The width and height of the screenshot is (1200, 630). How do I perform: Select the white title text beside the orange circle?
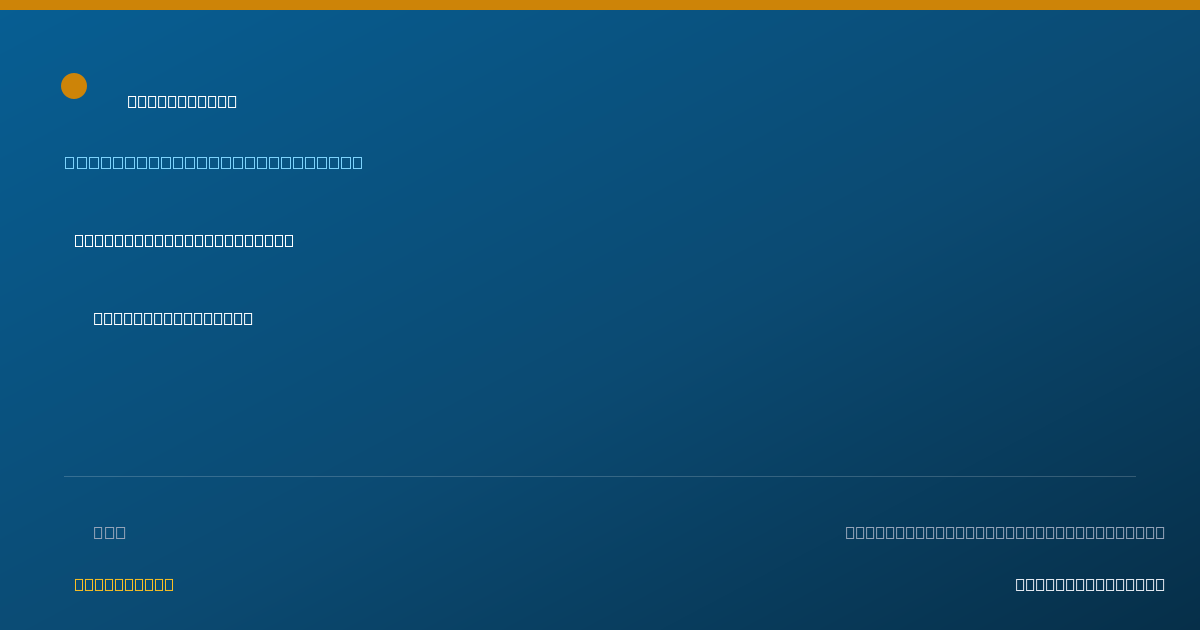pos(182,101)
